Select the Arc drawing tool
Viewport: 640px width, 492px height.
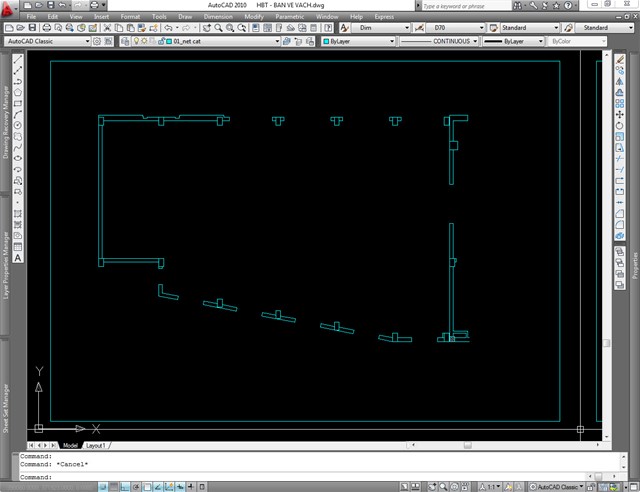coord(18,115)
